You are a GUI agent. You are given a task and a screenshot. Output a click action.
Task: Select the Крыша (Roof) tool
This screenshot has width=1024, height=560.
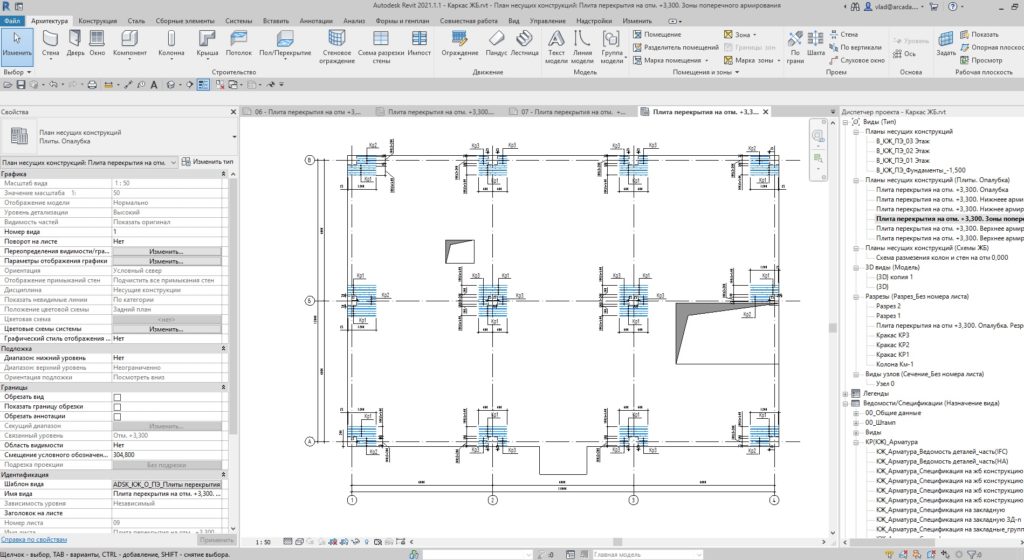coord(207,41)
